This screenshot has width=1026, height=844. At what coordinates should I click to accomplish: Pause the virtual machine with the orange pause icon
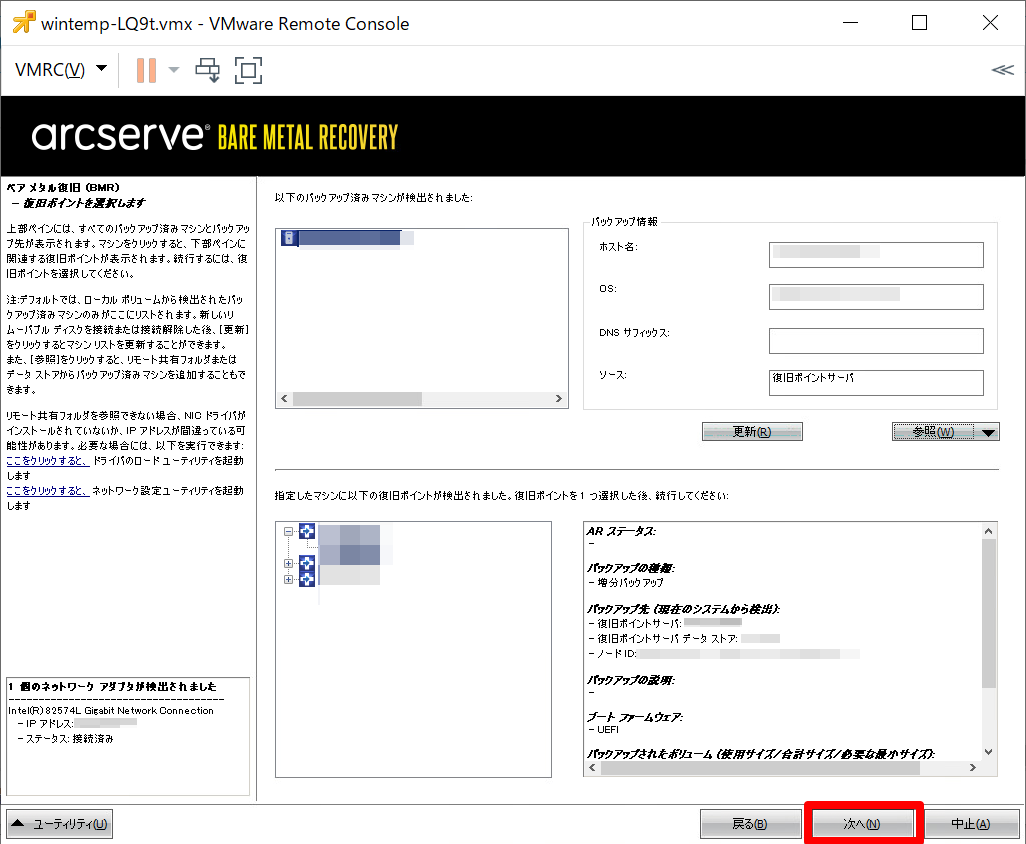147,70
